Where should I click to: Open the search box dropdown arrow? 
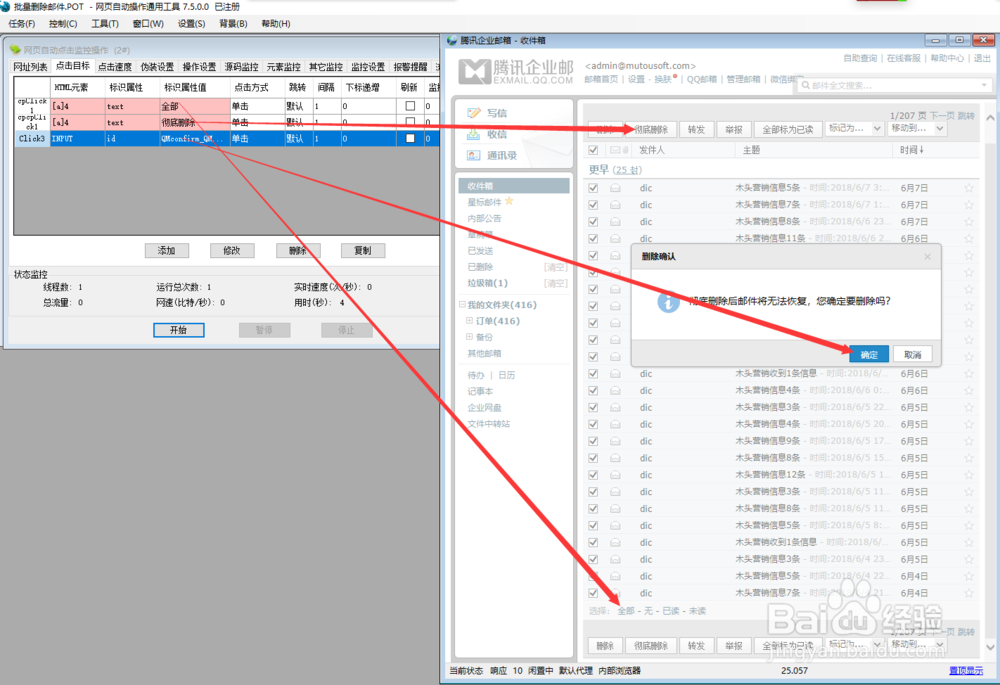tap(984, 85)
